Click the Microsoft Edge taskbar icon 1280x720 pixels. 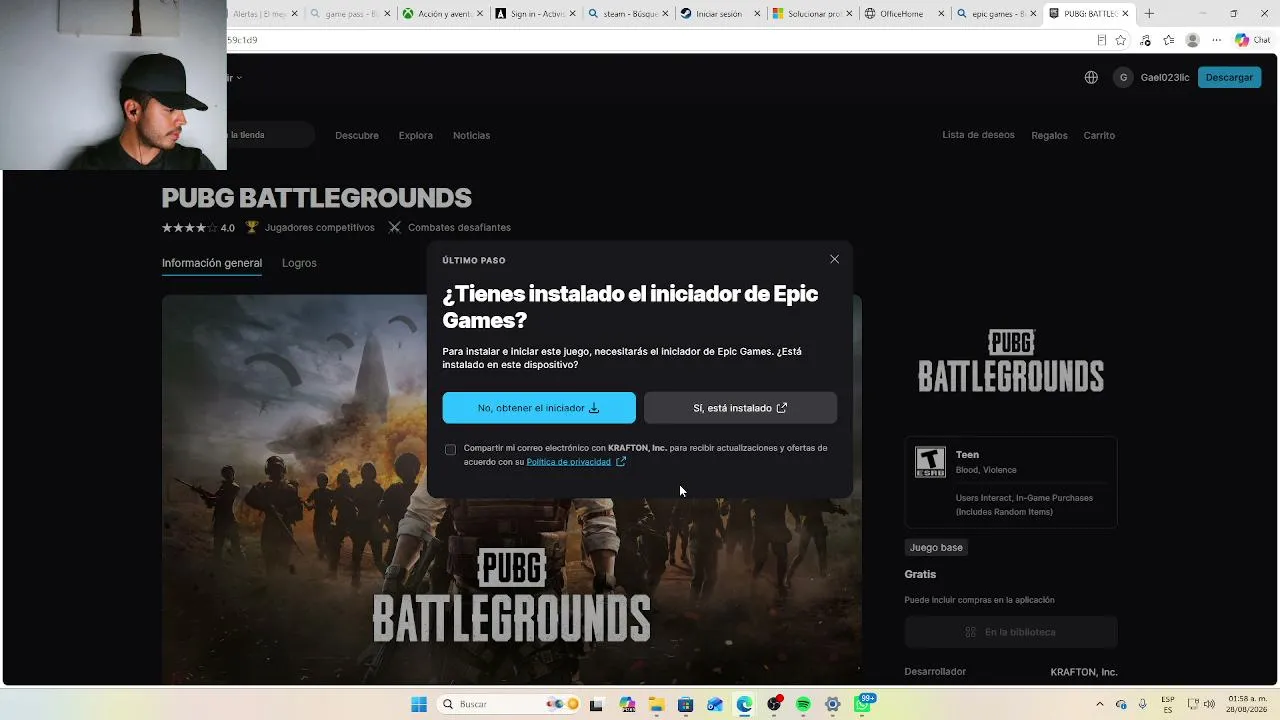(744, 705)
